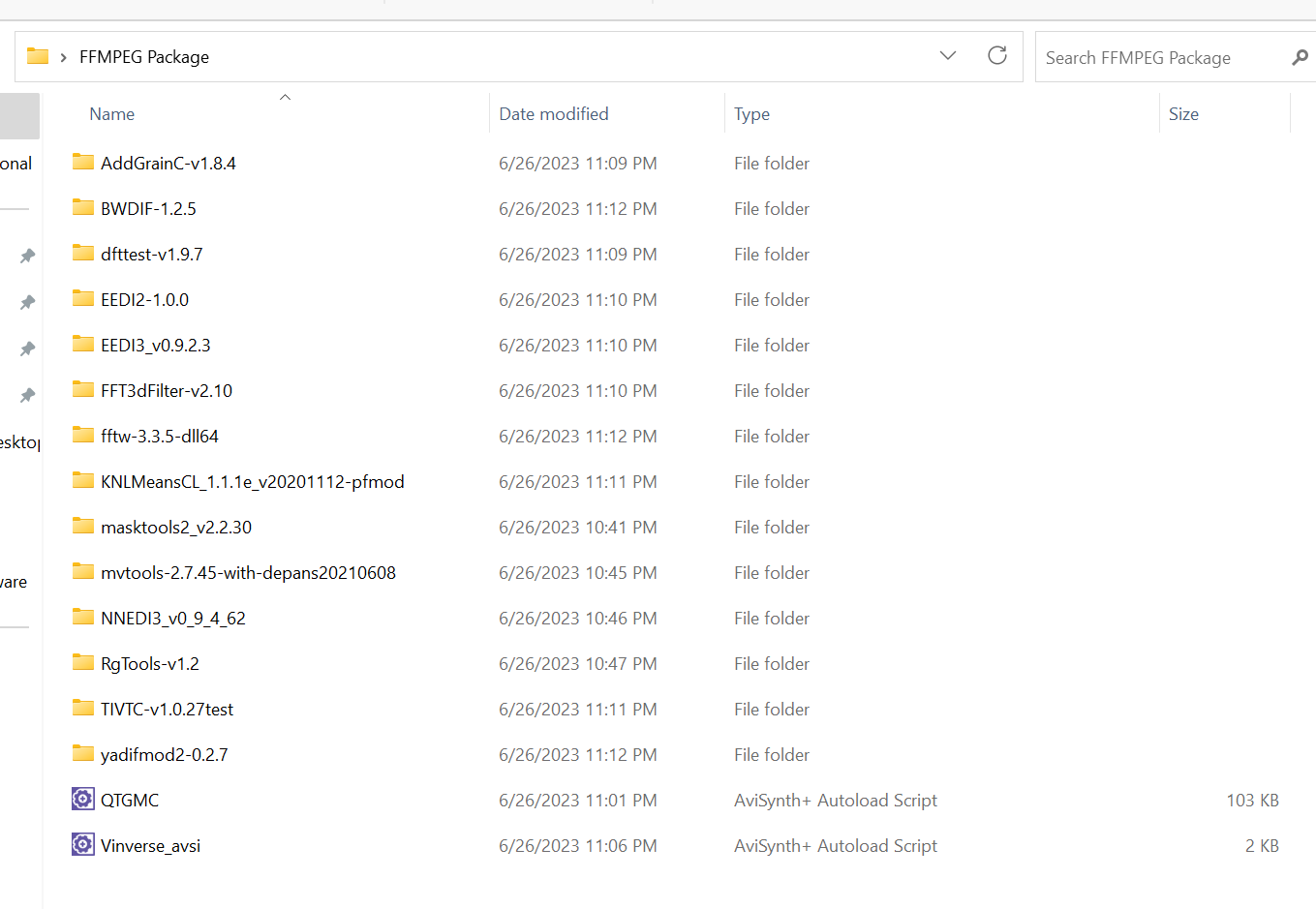Select the fftw-3.3.5-dll64 name
Screen dimensions: 1316x909
pos(160,437)
